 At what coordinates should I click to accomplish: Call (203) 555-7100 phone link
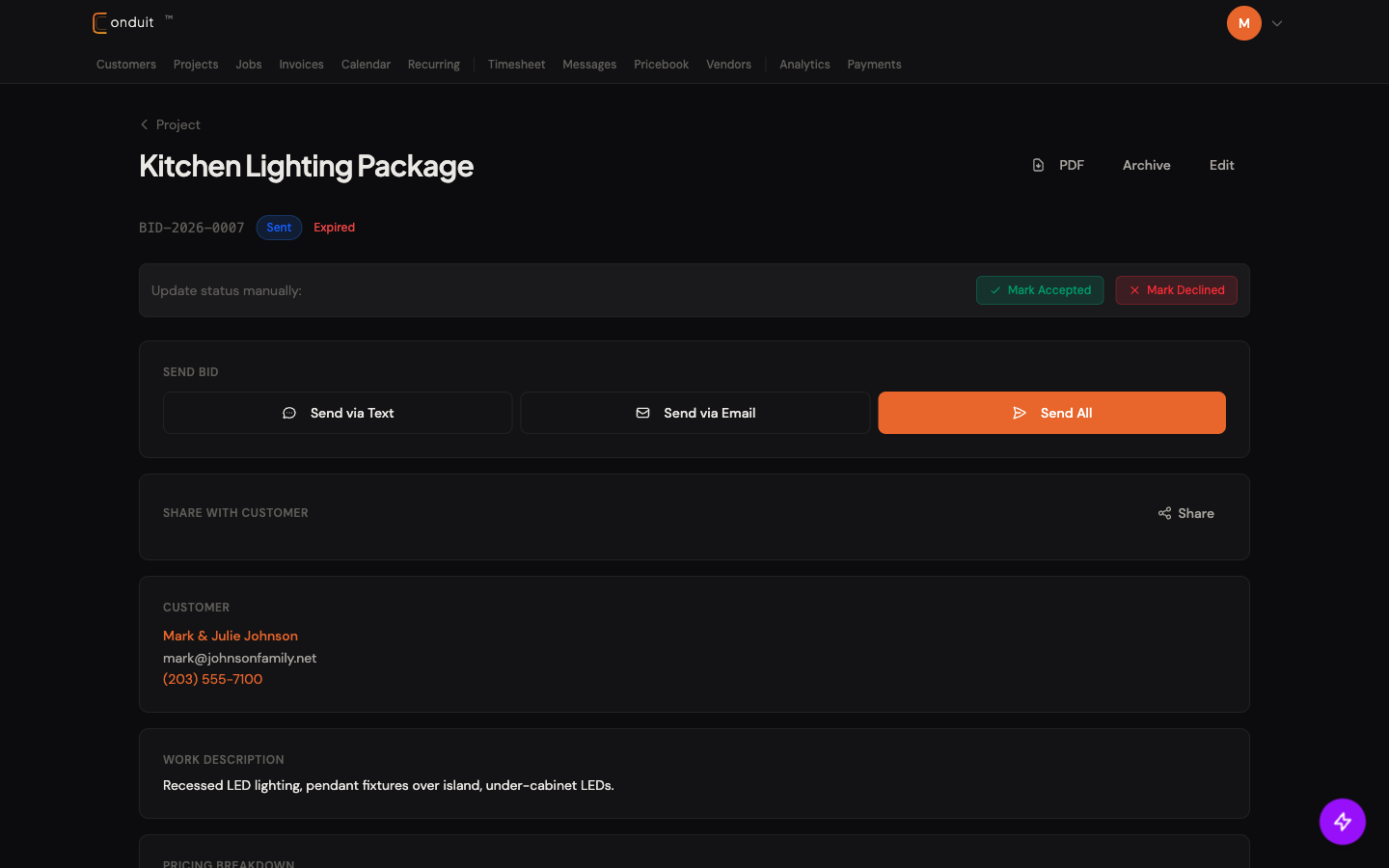coord(212,679)
